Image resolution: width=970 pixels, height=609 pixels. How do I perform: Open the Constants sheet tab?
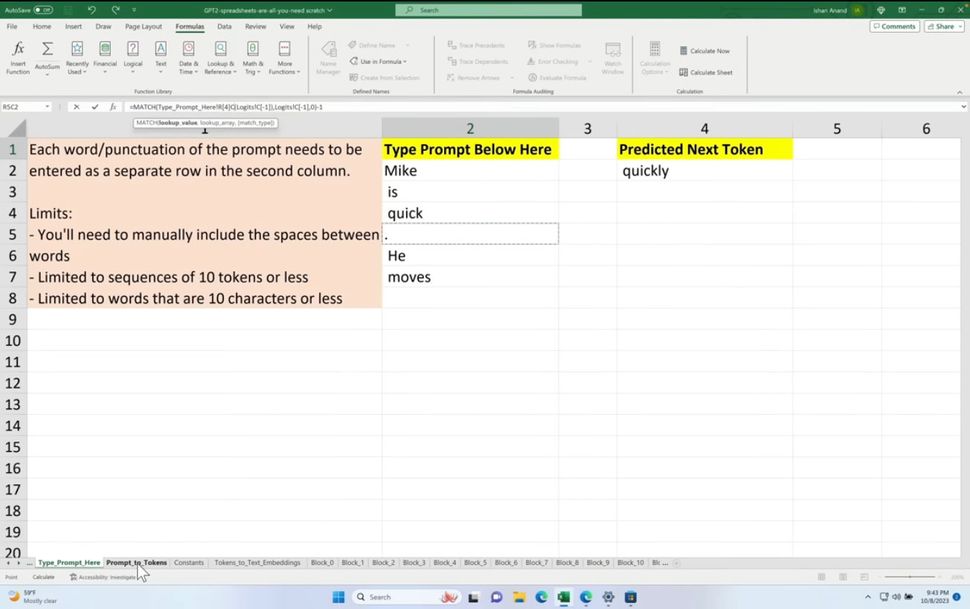coord(188,562)
